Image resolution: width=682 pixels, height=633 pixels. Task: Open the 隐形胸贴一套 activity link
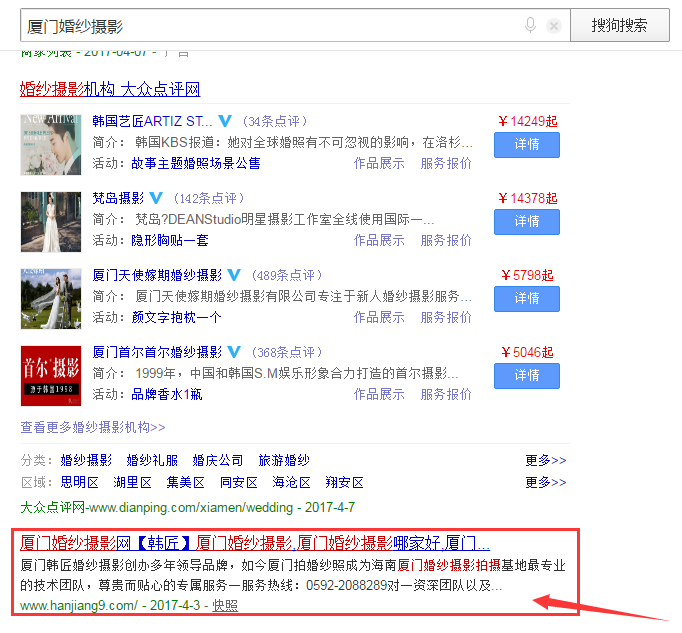coord(170,240)
